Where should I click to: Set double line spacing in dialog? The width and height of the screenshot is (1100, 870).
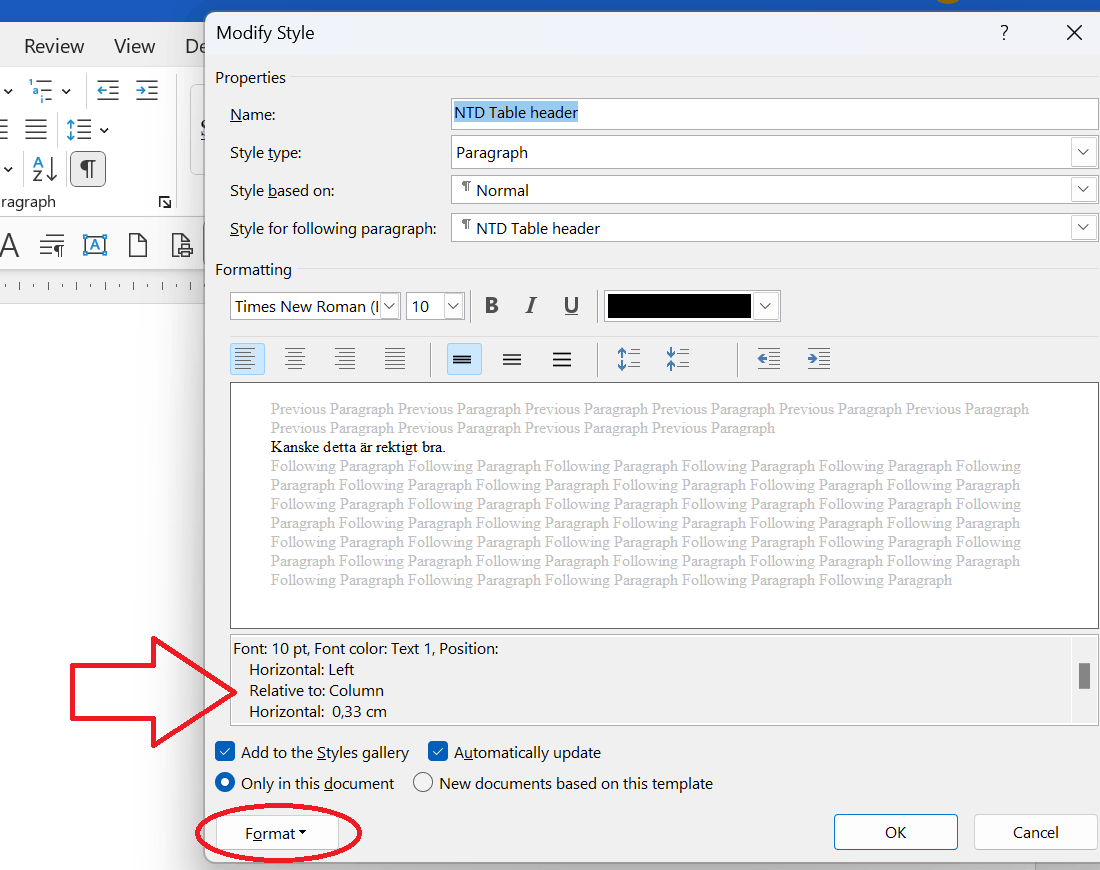coord(562,359)
